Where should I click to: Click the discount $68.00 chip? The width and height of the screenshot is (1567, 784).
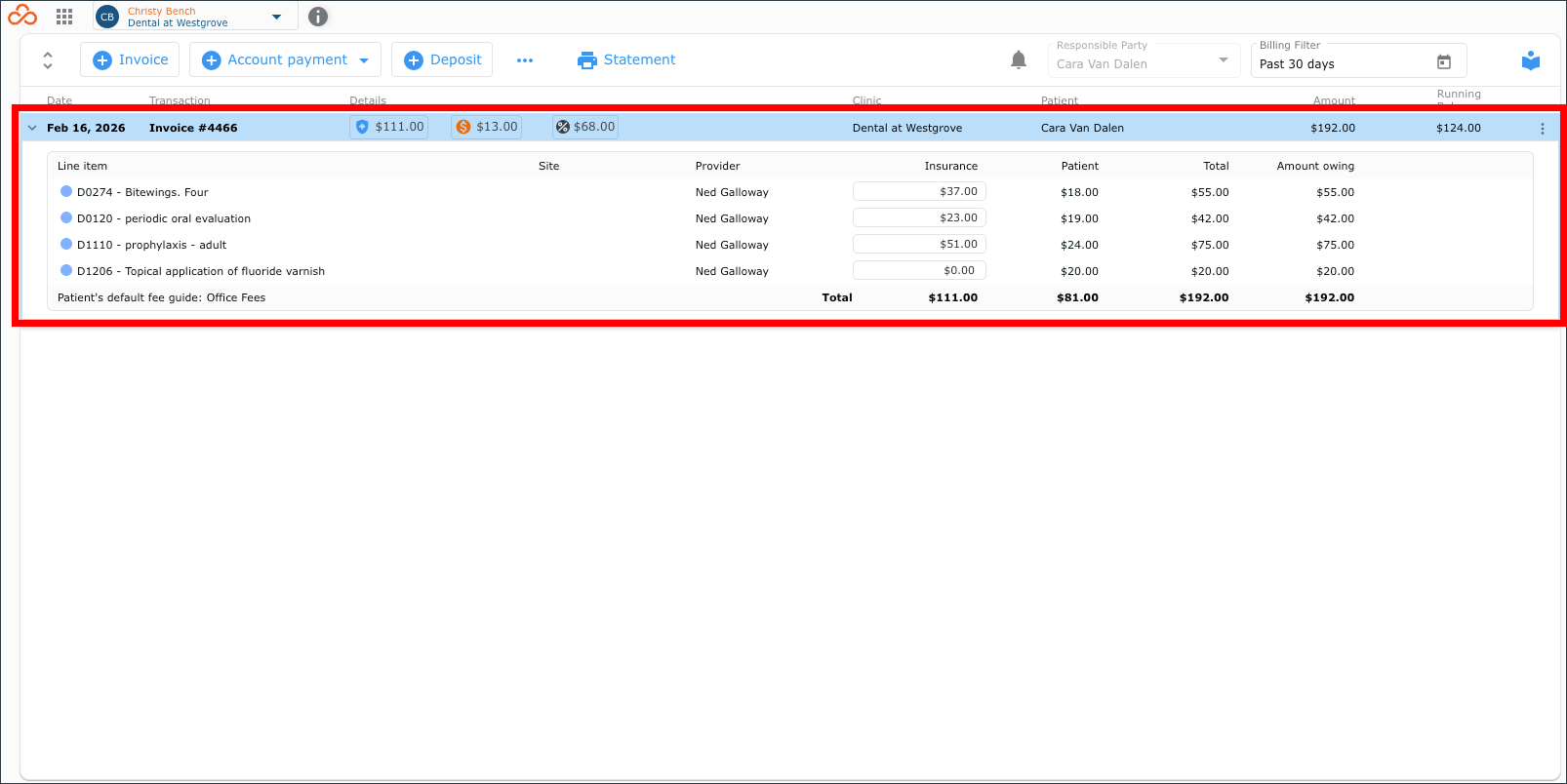pos(585,127)
